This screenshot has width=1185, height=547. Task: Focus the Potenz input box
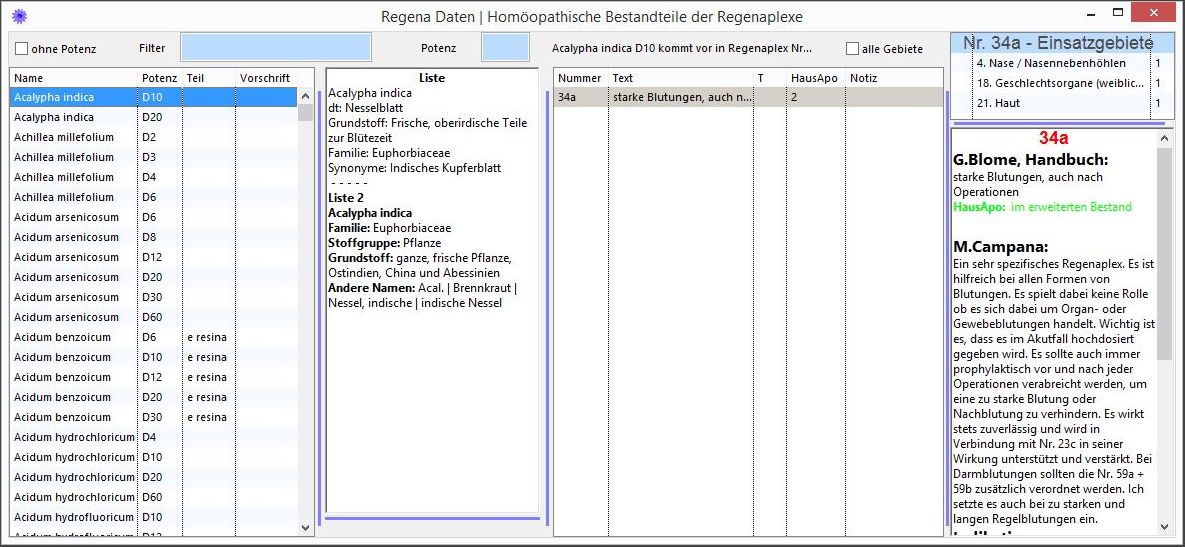(505, 47)
